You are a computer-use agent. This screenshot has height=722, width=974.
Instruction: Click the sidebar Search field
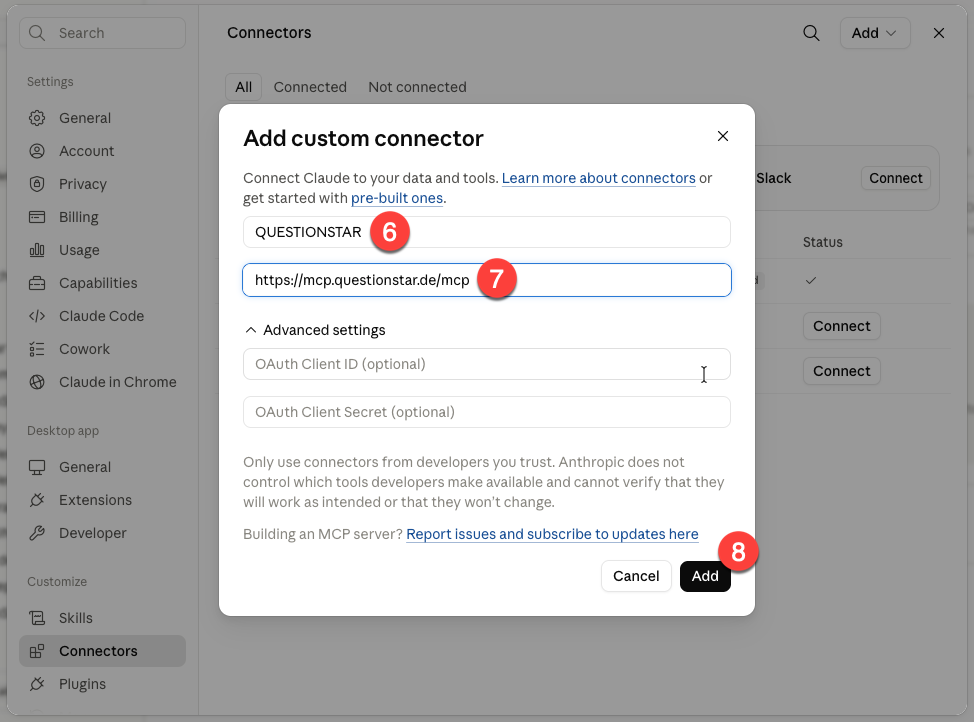[102, 33]
